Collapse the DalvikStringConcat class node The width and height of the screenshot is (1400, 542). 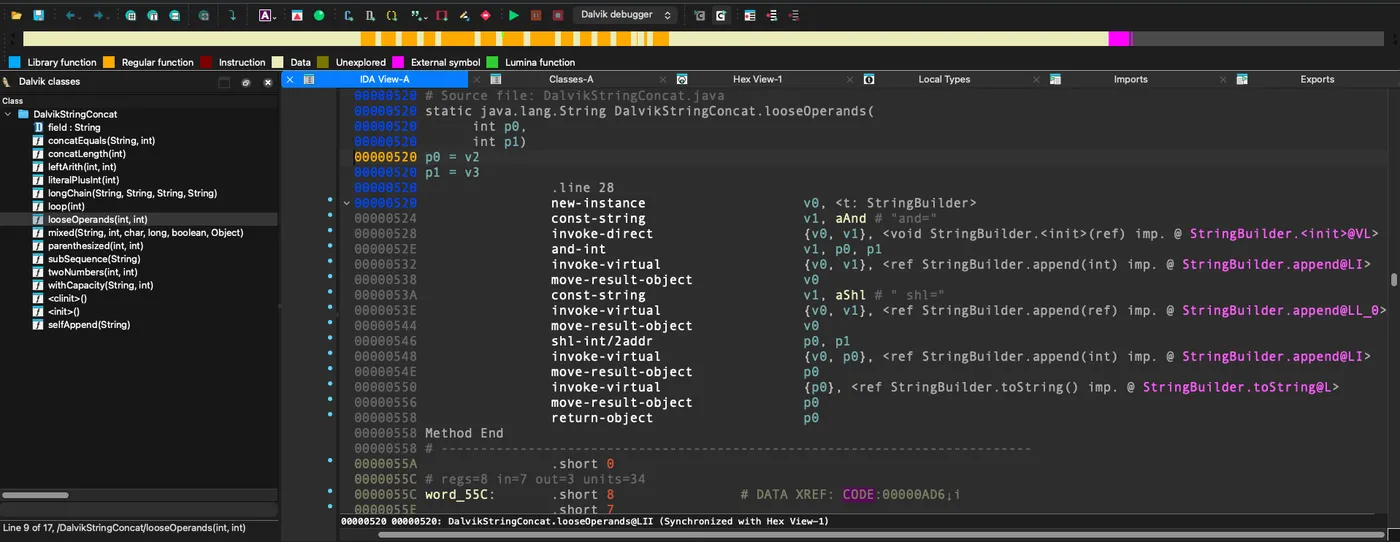(9, 114)
